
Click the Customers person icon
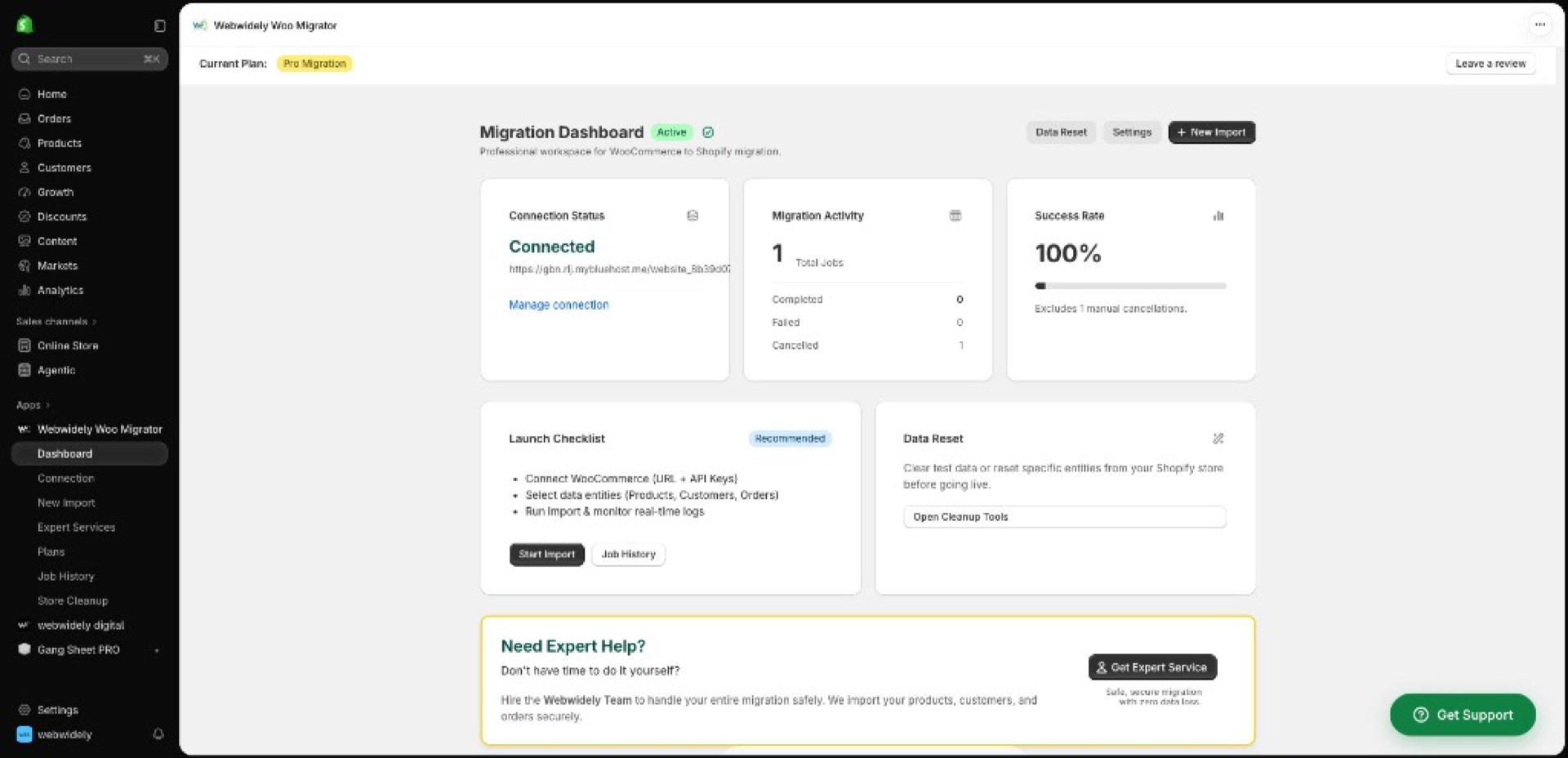(24, 167)
